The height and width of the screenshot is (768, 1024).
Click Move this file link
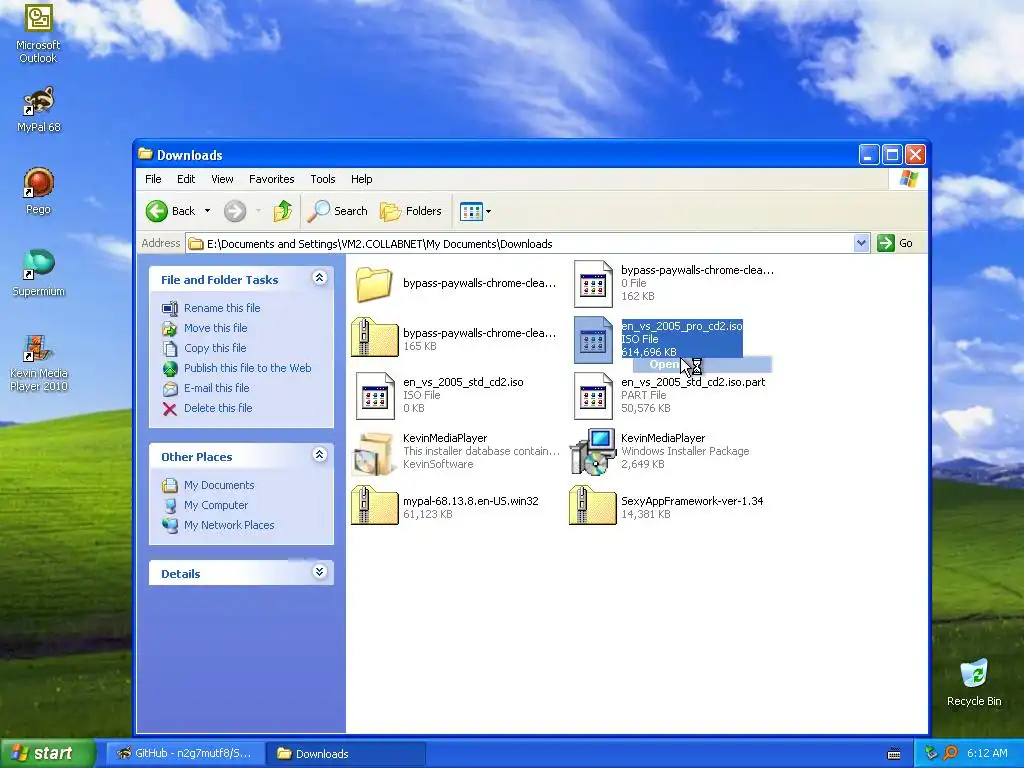tap(216, 328)
